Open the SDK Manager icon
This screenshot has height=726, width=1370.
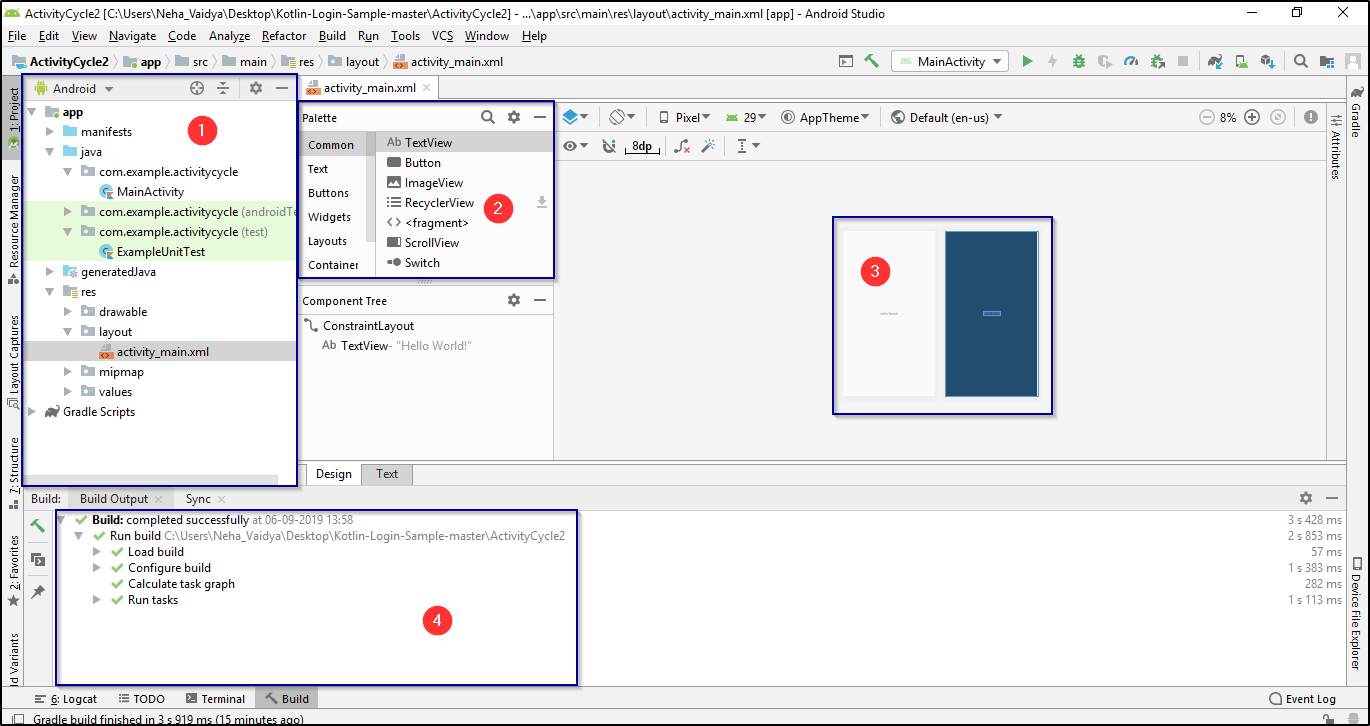[x=1269, y=61]
